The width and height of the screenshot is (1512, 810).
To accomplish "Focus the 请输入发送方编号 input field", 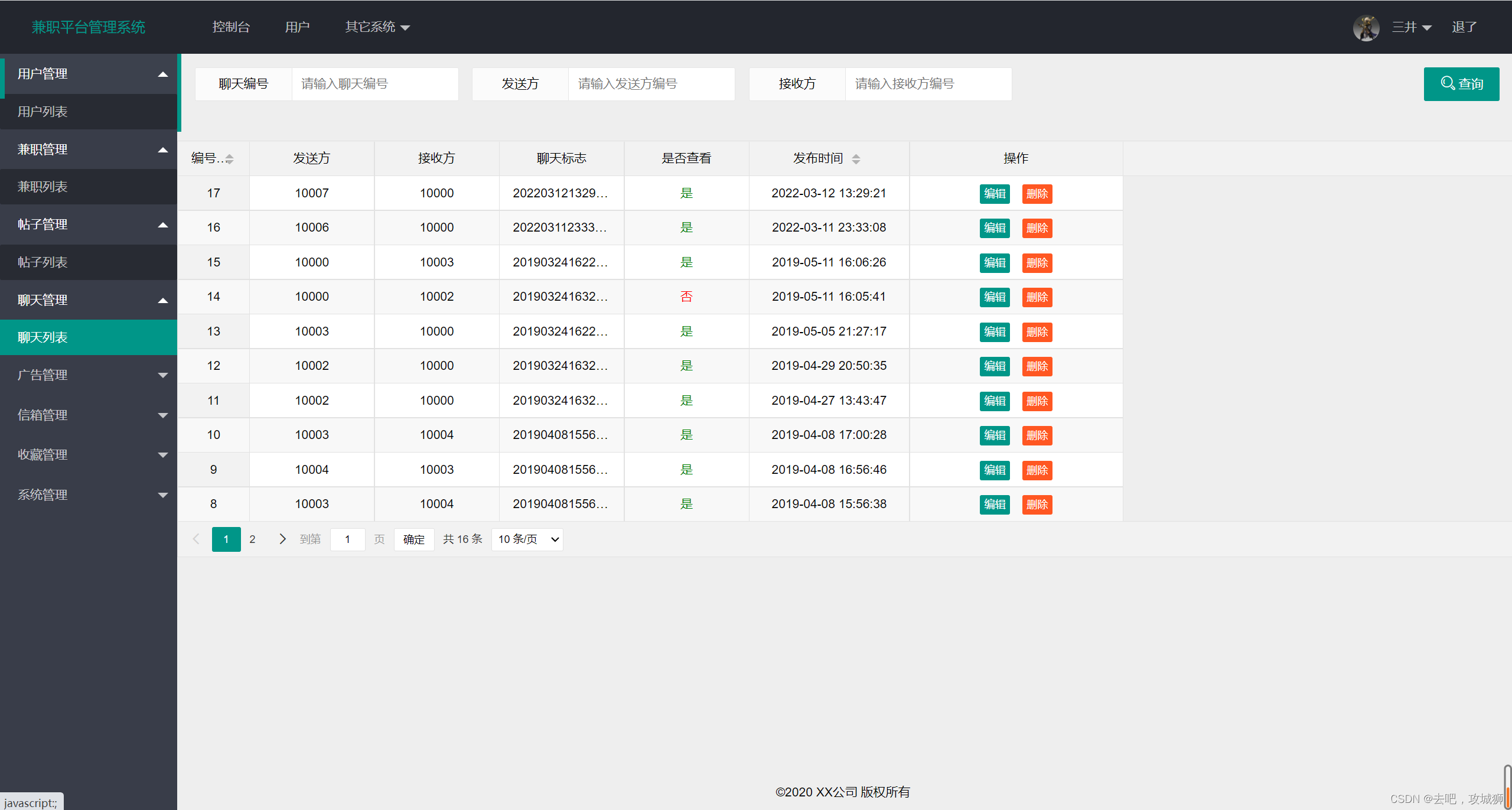I will (x=650, y=84).
